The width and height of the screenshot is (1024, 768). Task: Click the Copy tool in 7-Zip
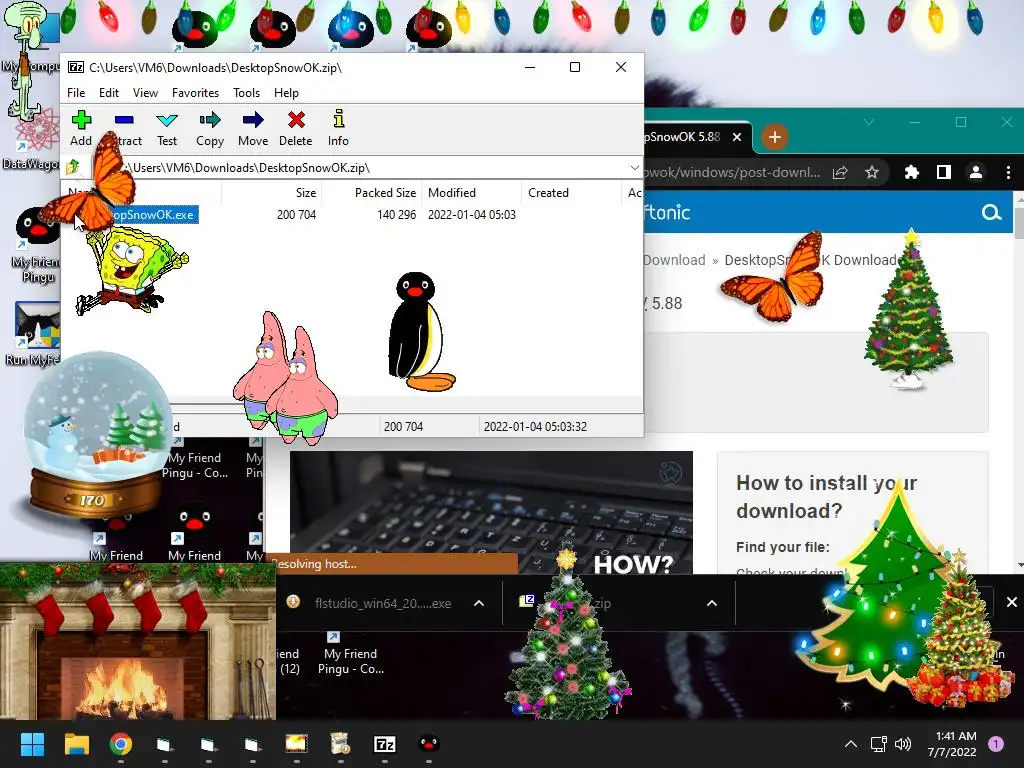pos(210,129)
